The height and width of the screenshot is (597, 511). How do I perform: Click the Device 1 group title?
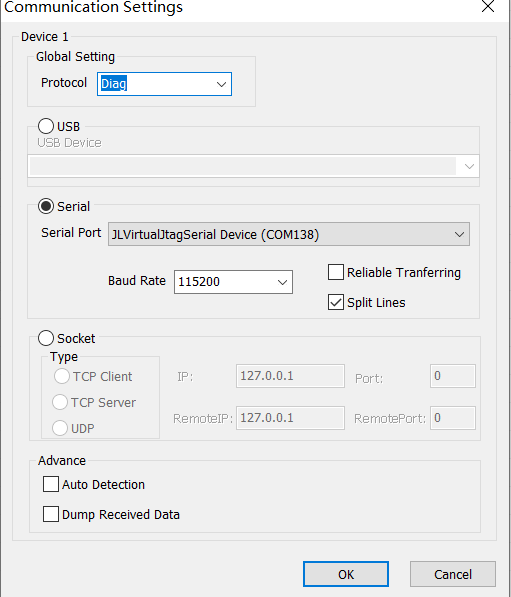pyautogui.click(x=45, y=37)
